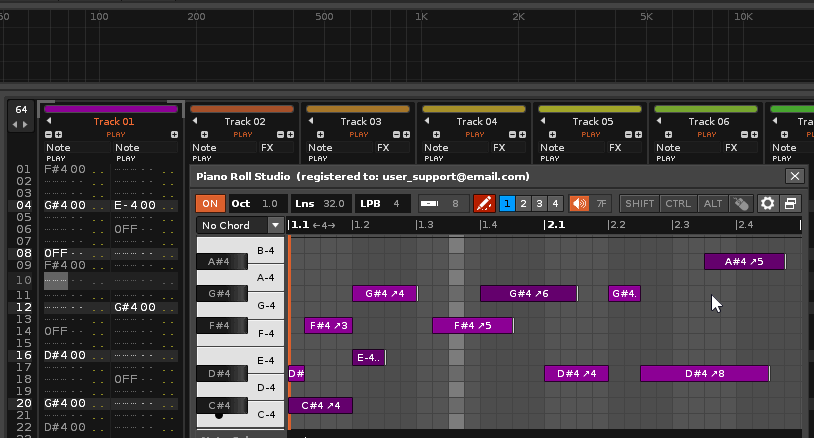Viewport: 814px width, 438px height.
Task: Click the Track 02 orange color bar
Action: [242, 109]
